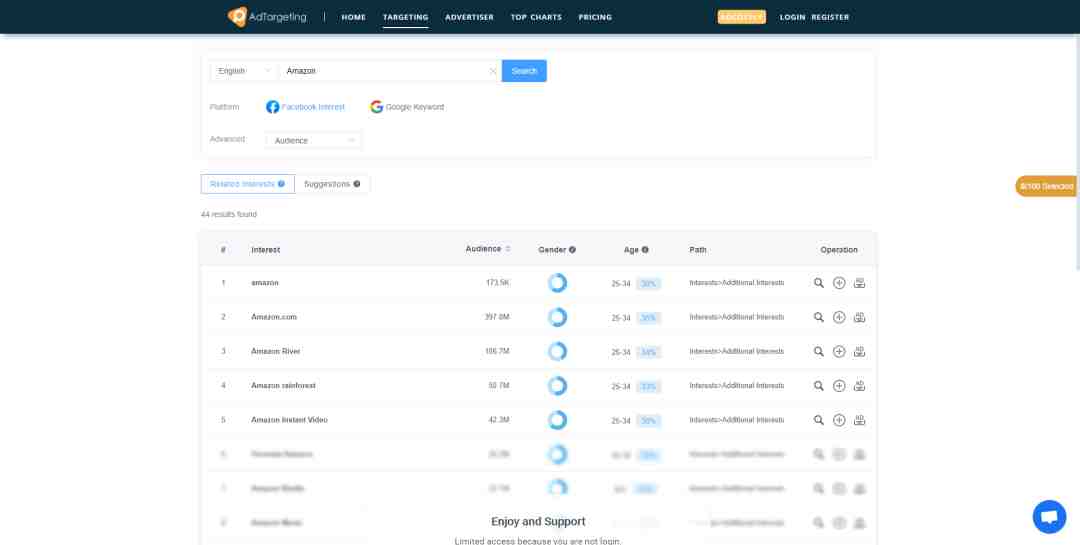Go to HOME in navigation
This screenshot has width=1080, height=545.
pyautogui.click(x=353, y=17)
